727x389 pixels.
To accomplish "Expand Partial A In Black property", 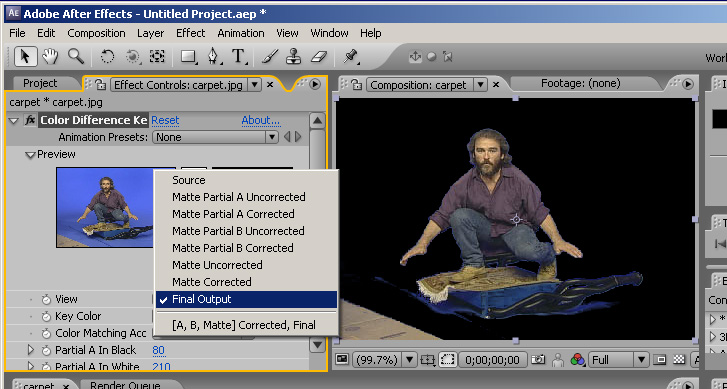I will pos(31,350).
